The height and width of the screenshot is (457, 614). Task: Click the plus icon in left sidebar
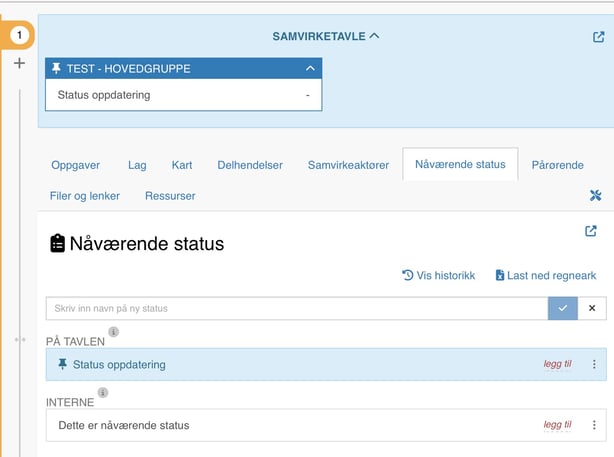pyautogui.click(x=19, y=63)
